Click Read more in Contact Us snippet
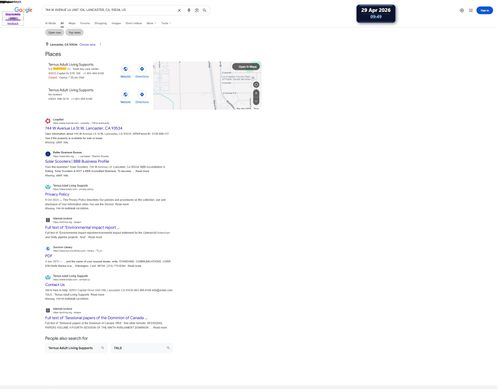500x389 pixels. pos(97,295)
